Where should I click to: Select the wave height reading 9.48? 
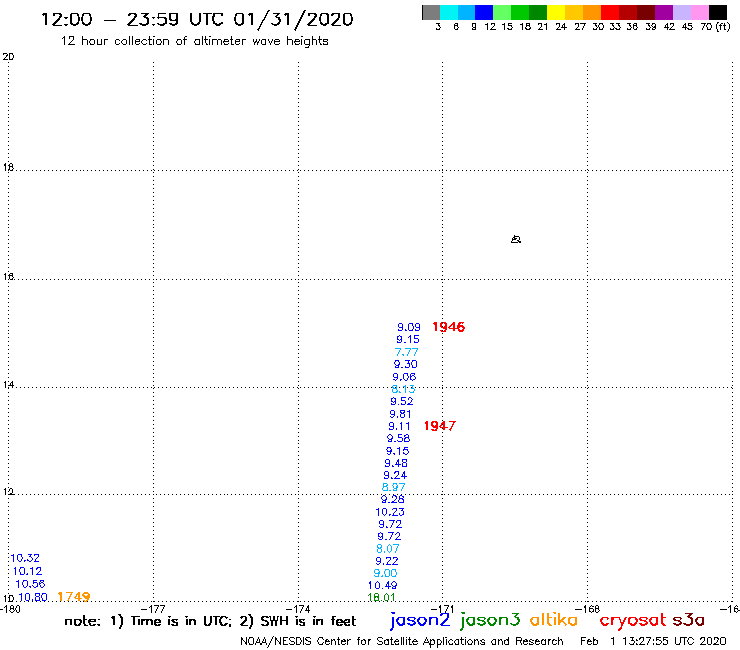(396, 463)
